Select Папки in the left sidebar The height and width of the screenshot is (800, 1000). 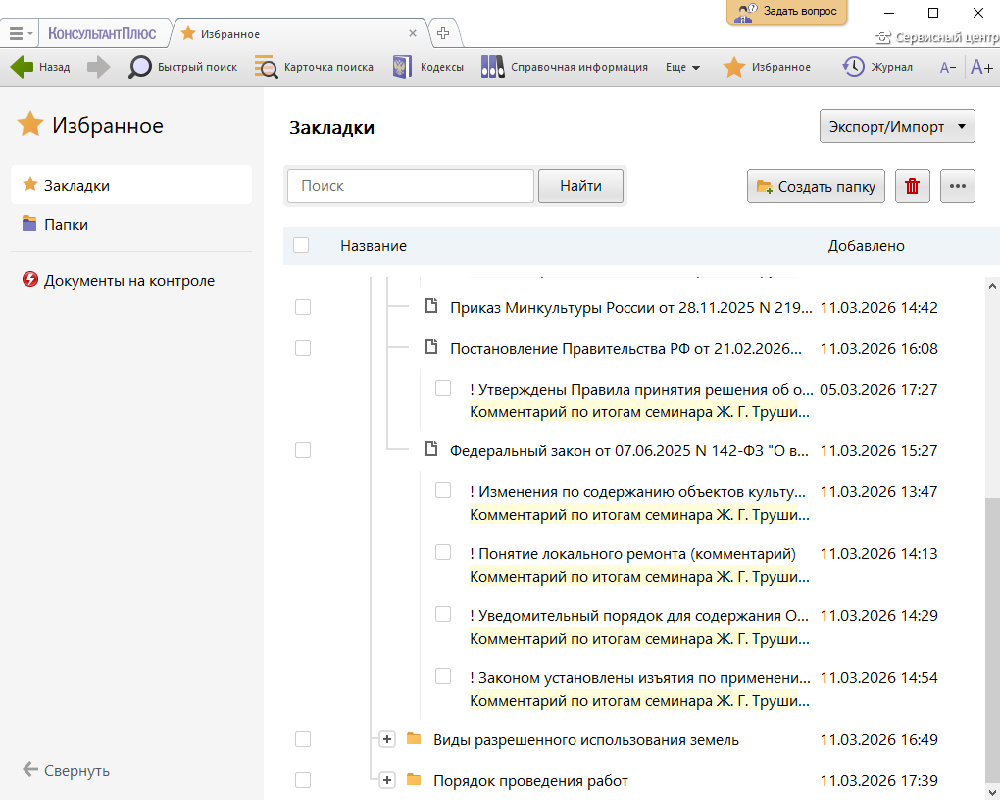[66, 225]
